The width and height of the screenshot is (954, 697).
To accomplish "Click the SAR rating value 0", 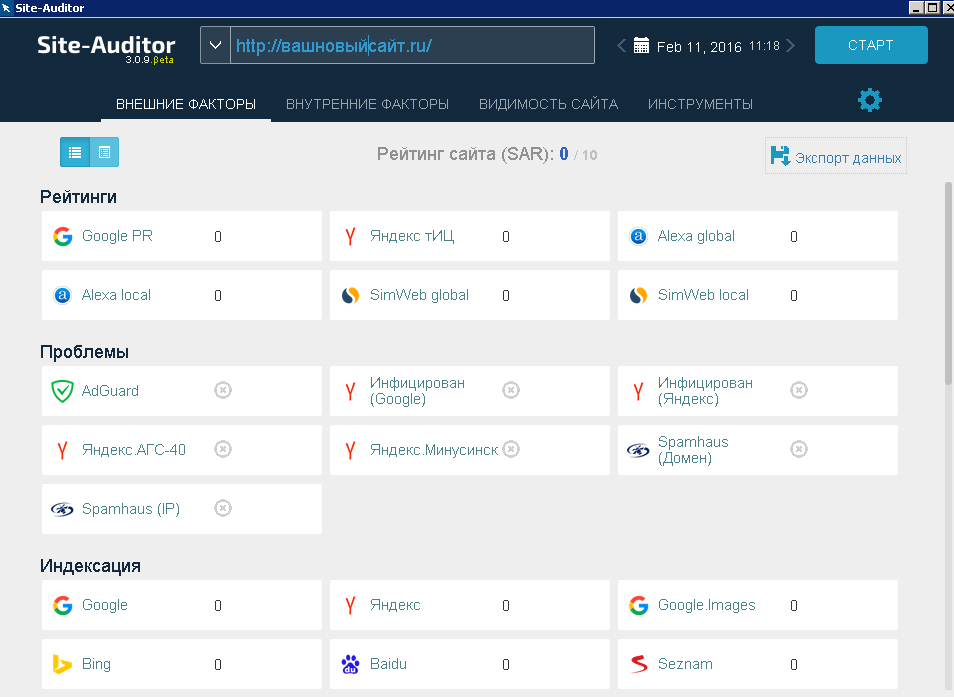I will tap(564, 154).
